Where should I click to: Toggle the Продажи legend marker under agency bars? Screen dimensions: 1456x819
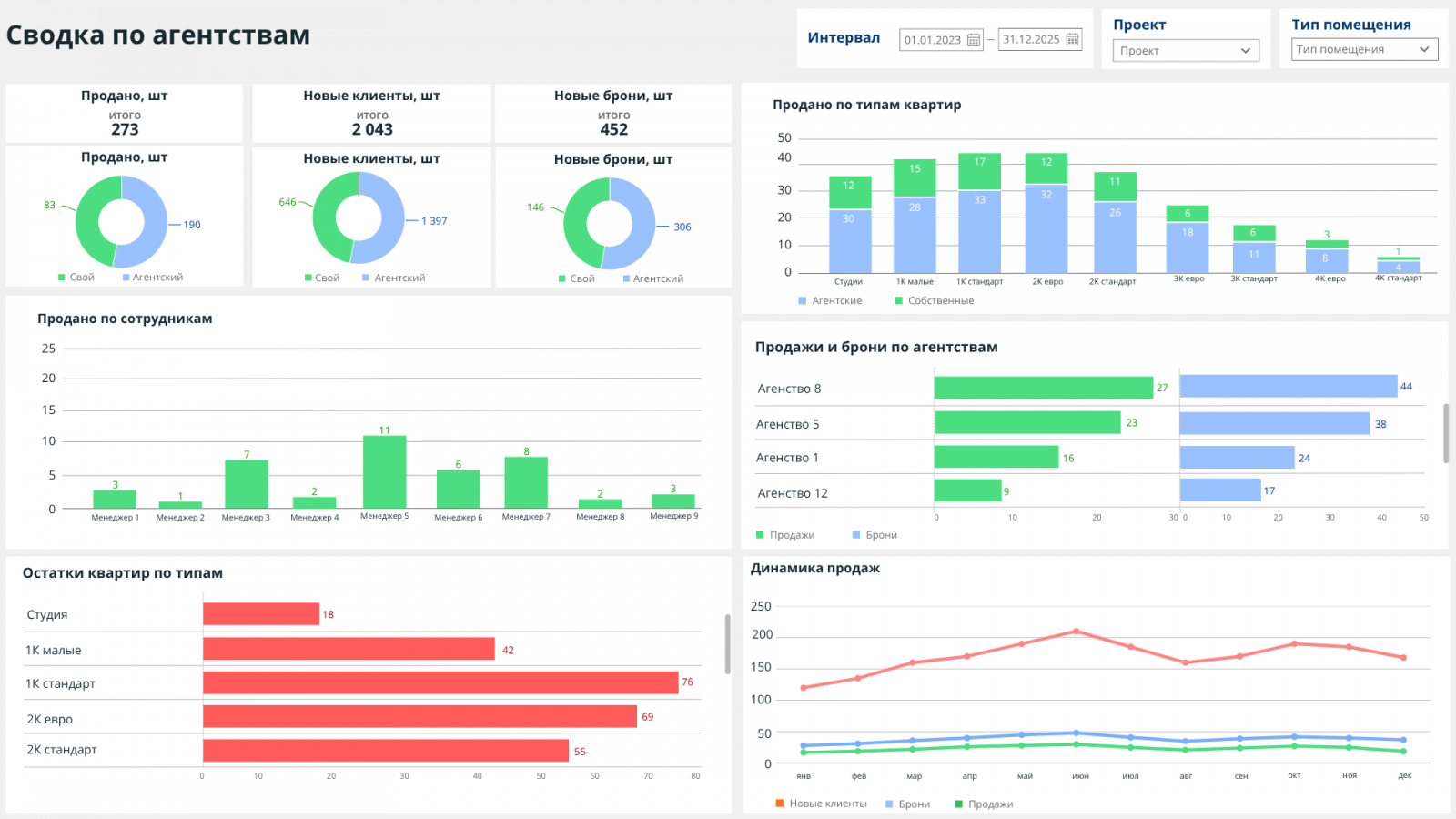coord(761,535)
